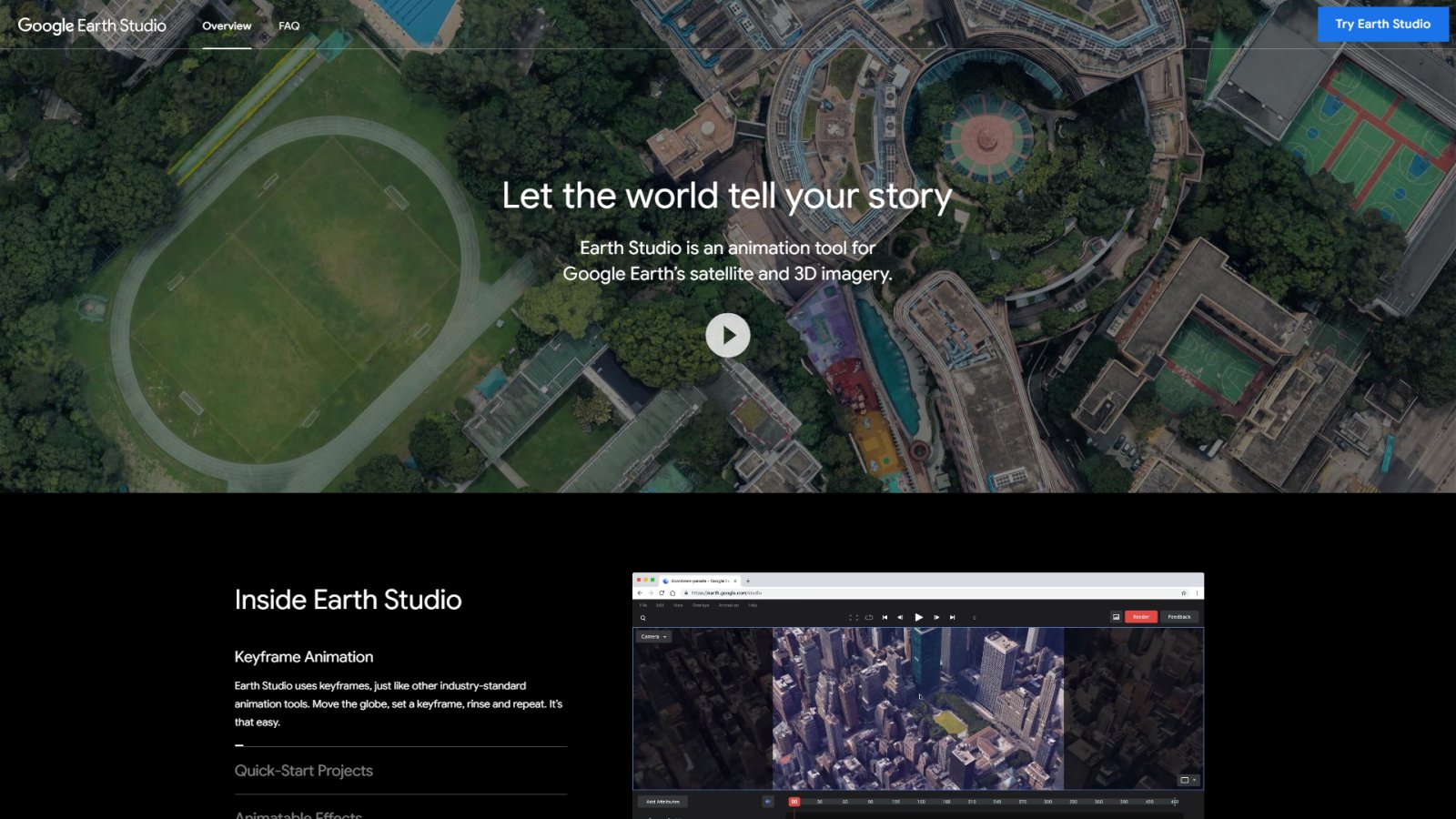
Task: Click the Earth Studio timeline play button
Action: point(919,617)
